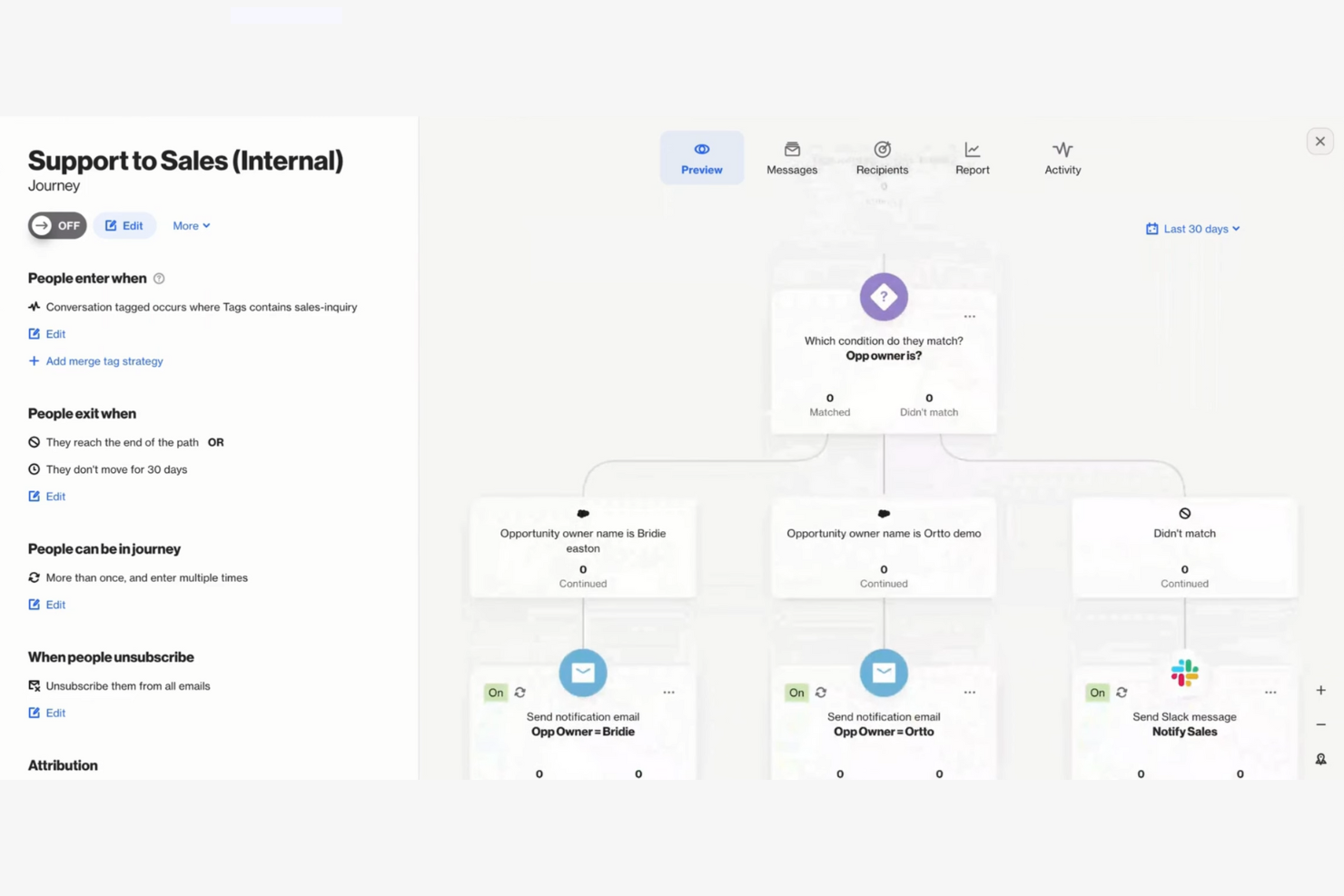This screenshot has height=896, width=1344.
Task: Open the Last 30 days dropdown
Action: [x=1192, y=228]
